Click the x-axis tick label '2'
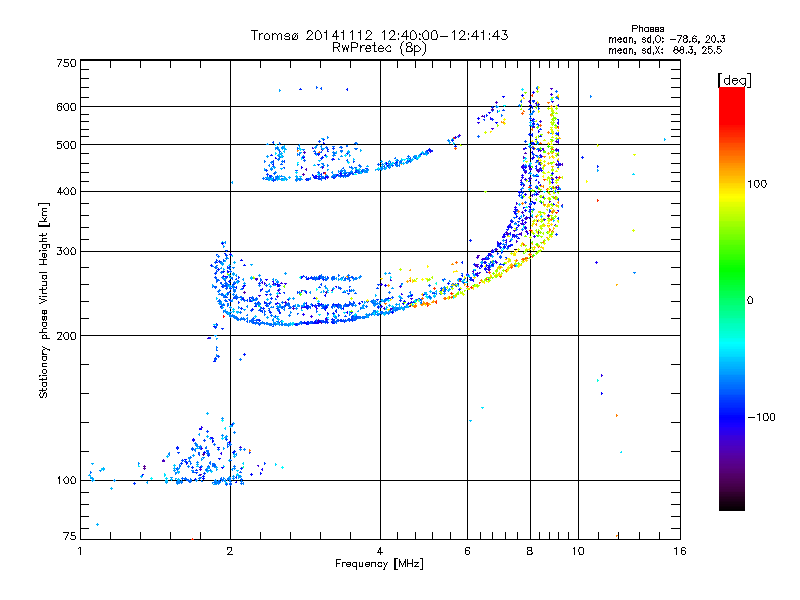The height and width of the screenshot is (600, 800). (x=230, y=551)
